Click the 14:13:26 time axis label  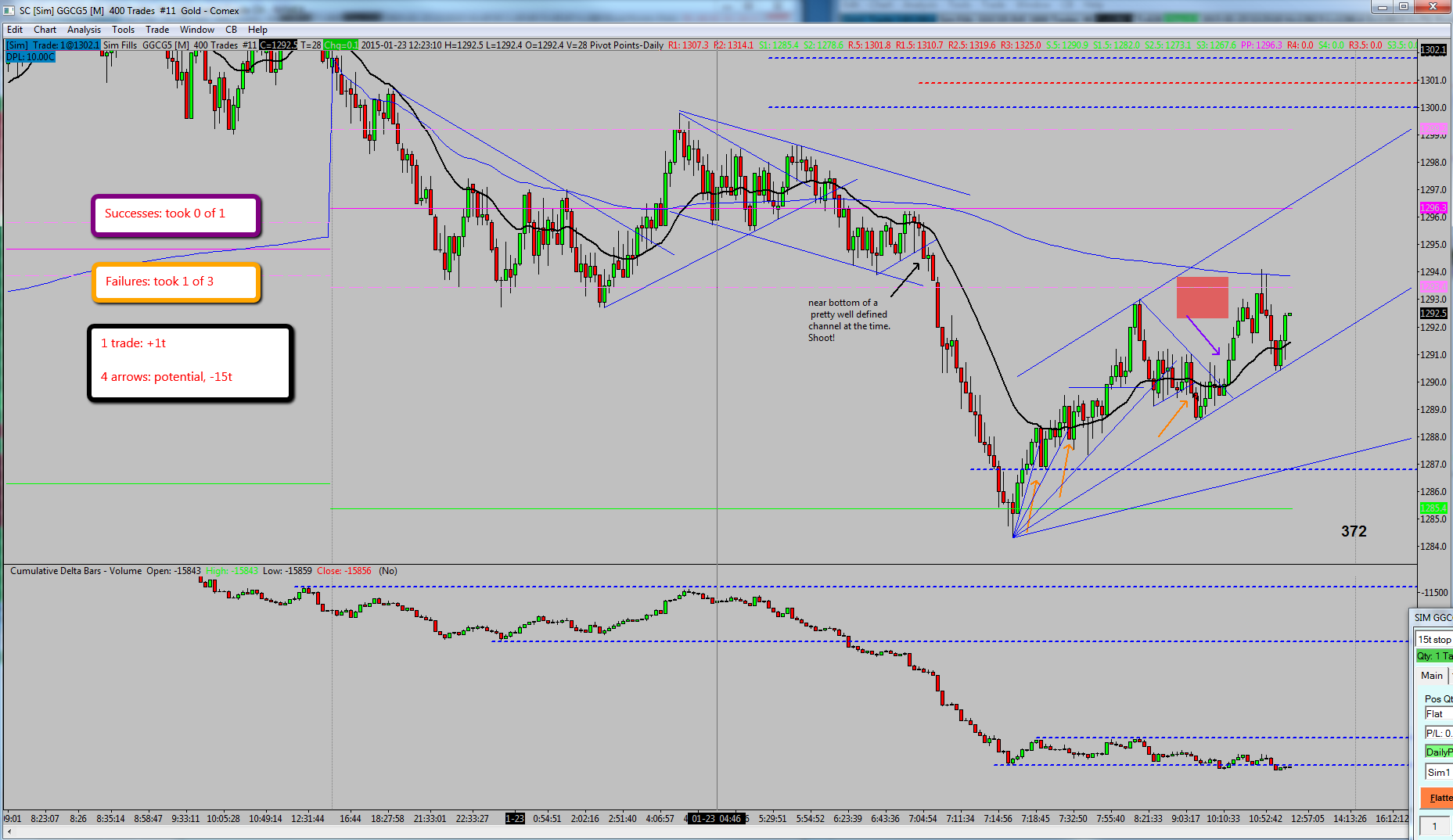pos(1350,819)
